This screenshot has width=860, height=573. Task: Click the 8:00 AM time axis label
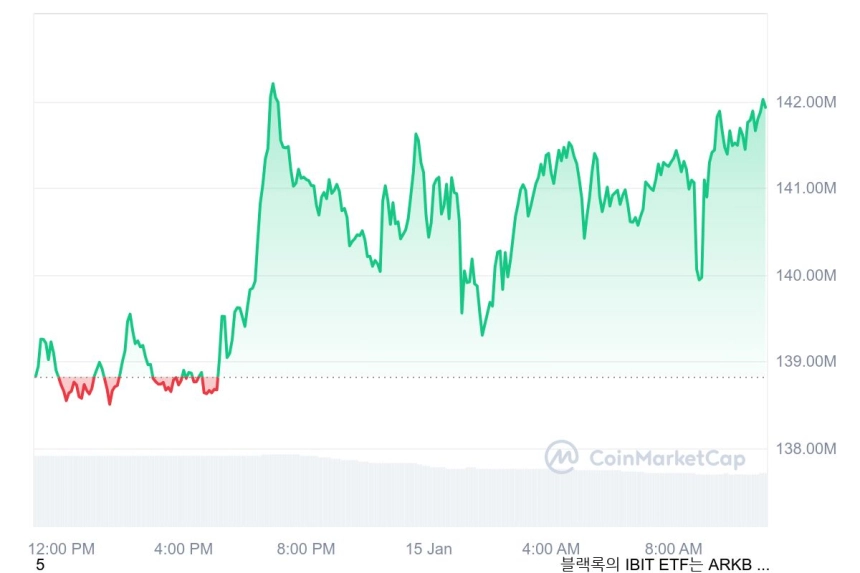[x=673, y=548]
